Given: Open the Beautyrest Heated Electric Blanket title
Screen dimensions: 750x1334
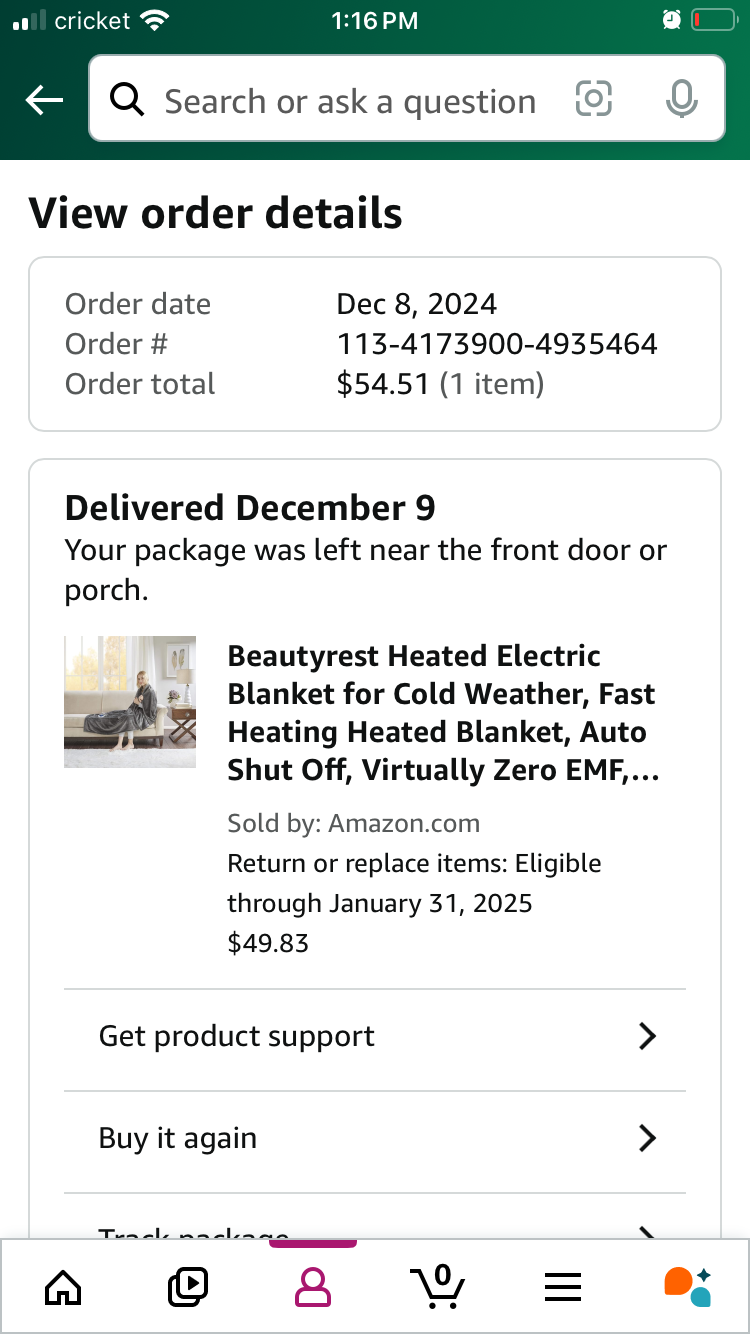Looking at the screenshot, I should coord(444,713).
